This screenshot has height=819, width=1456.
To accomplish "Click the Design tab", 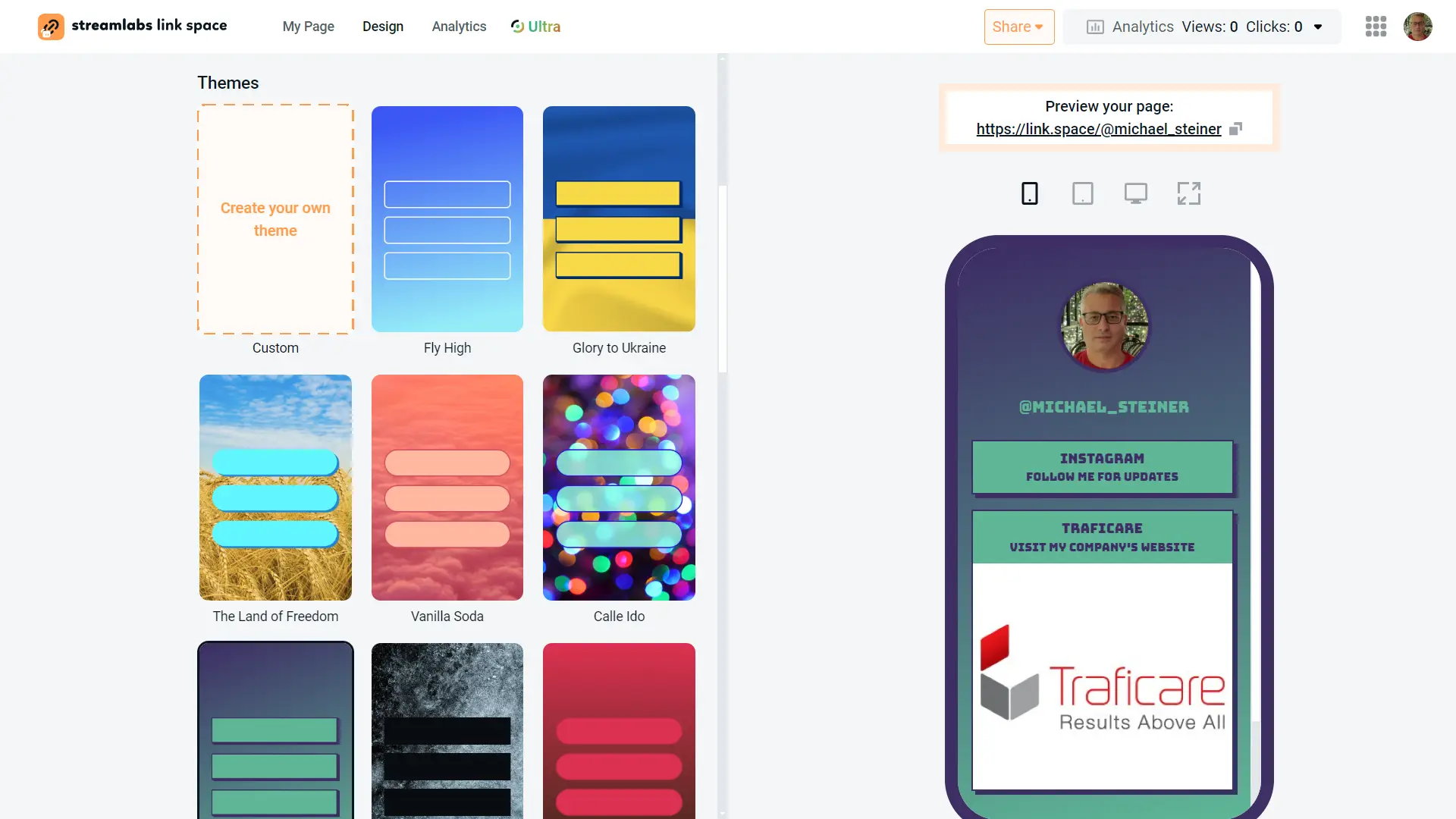I will [382, 27].
